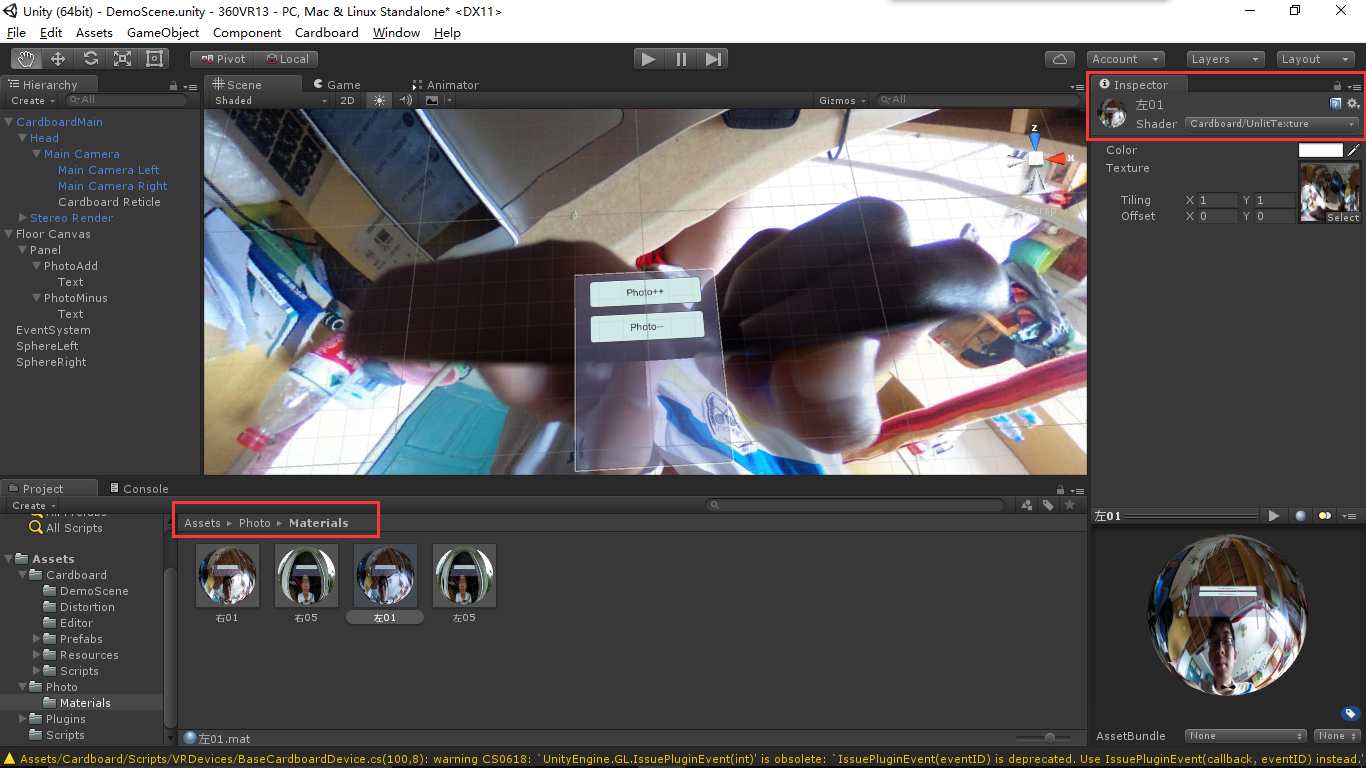This screenshot has width=1366, height=768.
Task: Open scene effects image icon
Action: click(432, 100)
